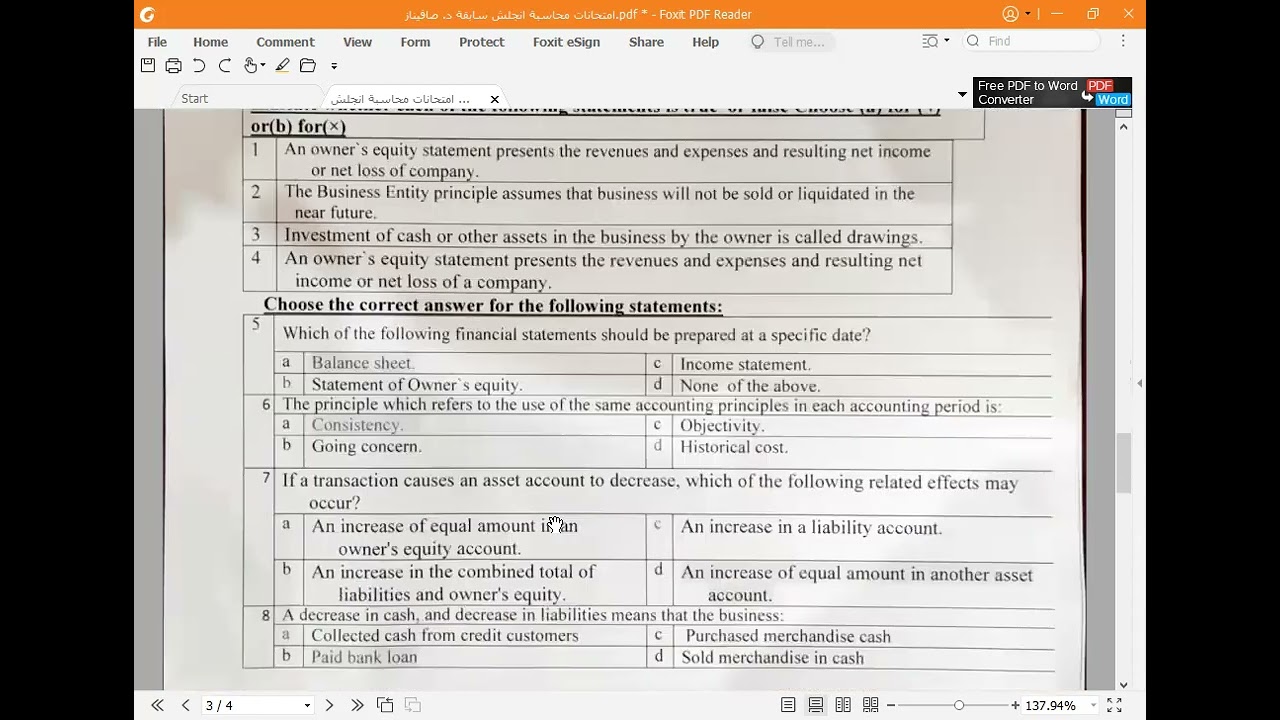Click the vertical scrollbar thumb

point(1124,462)
